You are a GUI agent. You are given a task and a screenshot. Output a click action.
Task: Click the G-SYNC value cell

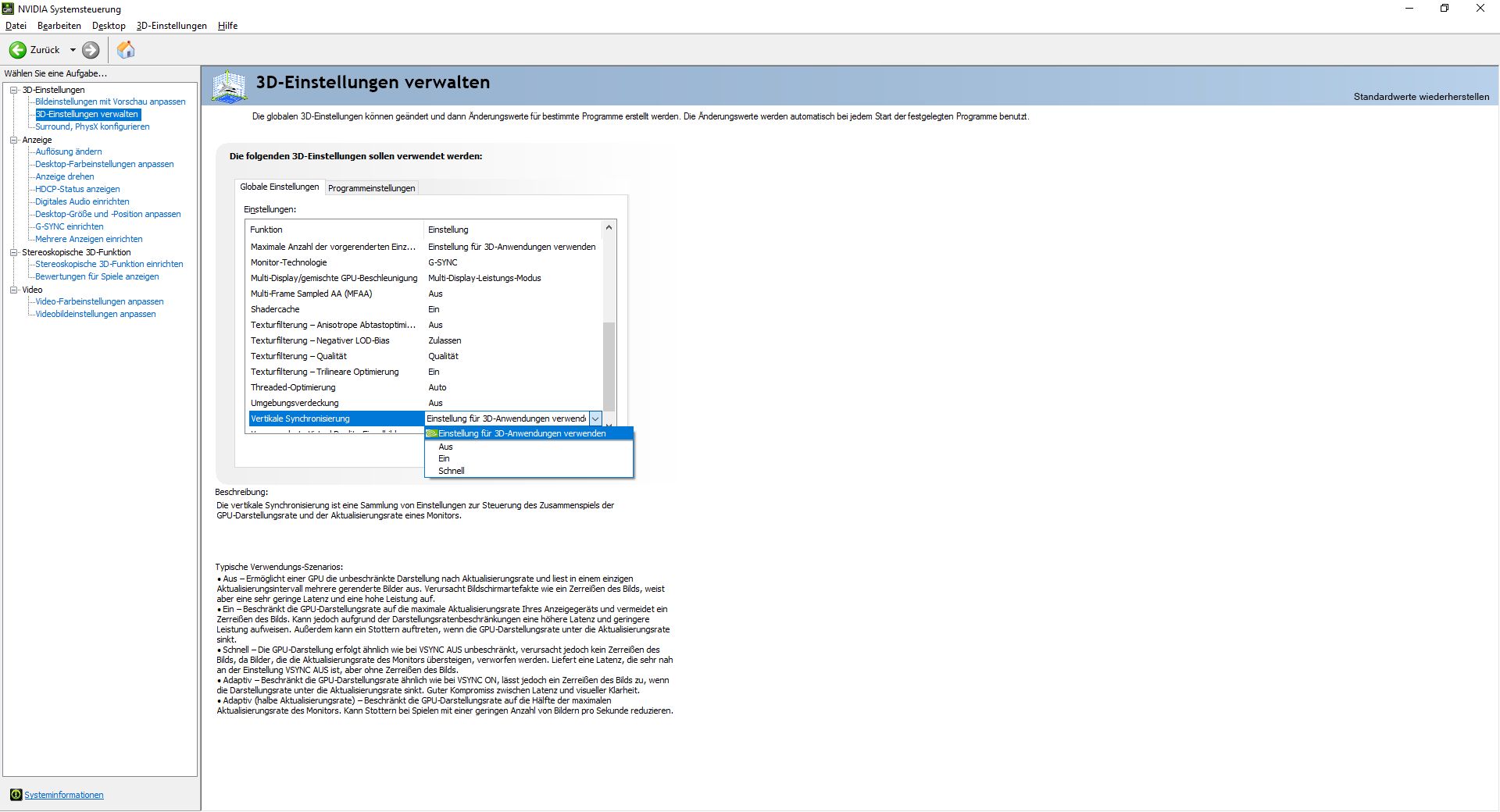[442, 262]
